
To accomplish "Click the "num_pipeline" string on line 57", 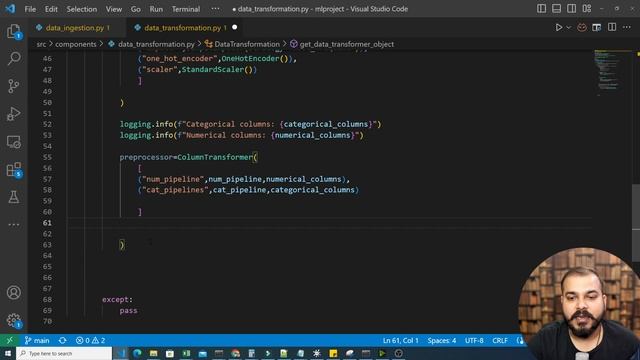I will coord(173,179).
